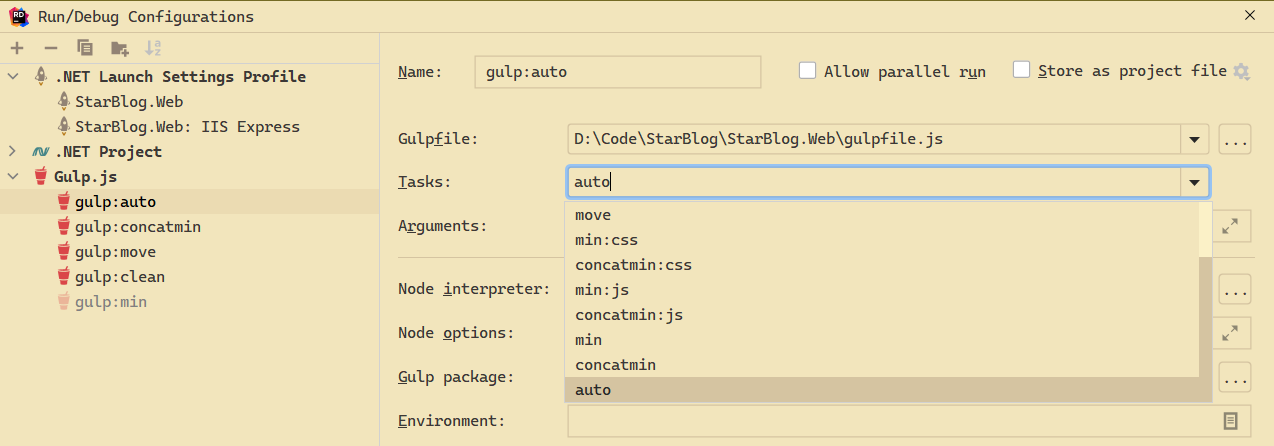
Task: Collapse the Gulp.js tree node
Action: 12,177
